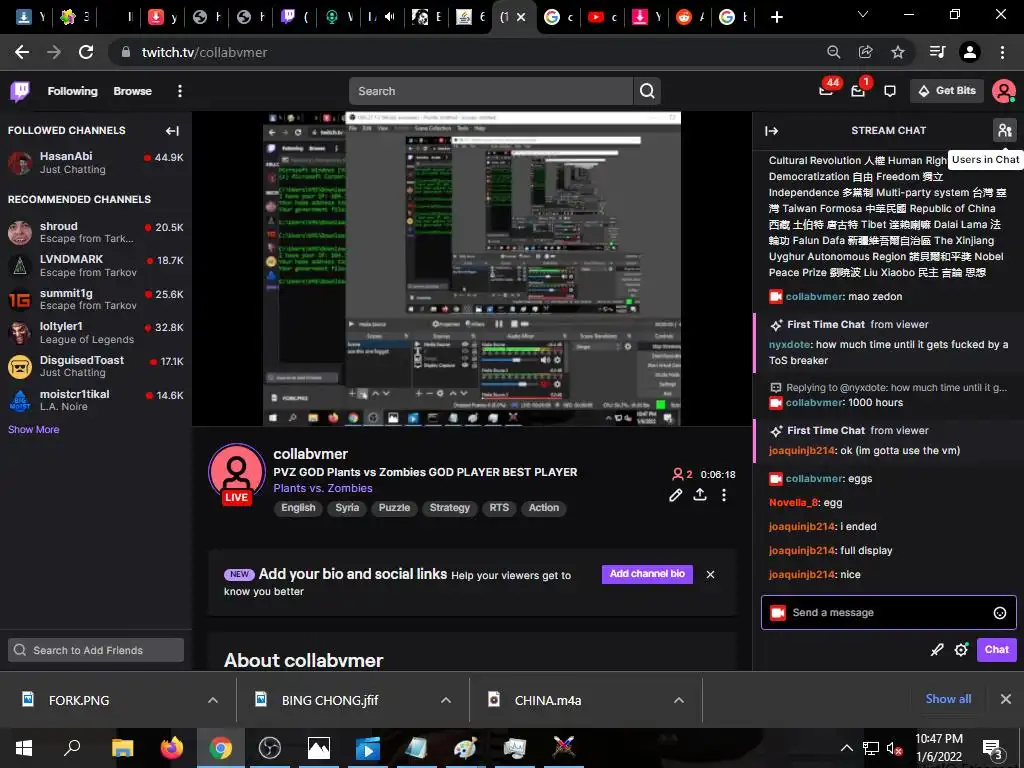This screenshot has height=768, width=1024.
Task: Bookmark this page with star icon
Action: (x=898, y=52)
